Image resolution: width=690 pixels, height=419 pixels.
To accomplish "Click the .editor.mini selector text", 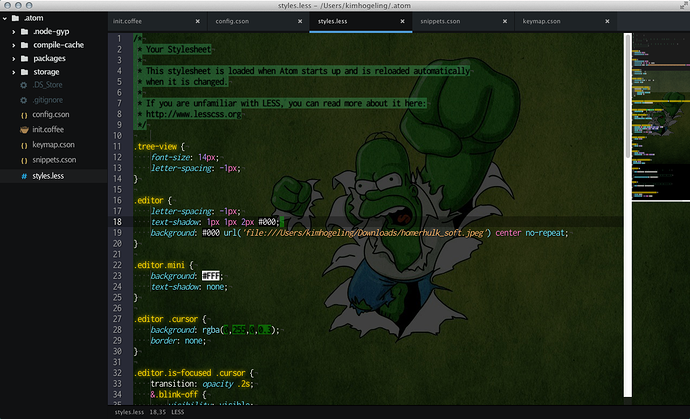I will 160,265.
